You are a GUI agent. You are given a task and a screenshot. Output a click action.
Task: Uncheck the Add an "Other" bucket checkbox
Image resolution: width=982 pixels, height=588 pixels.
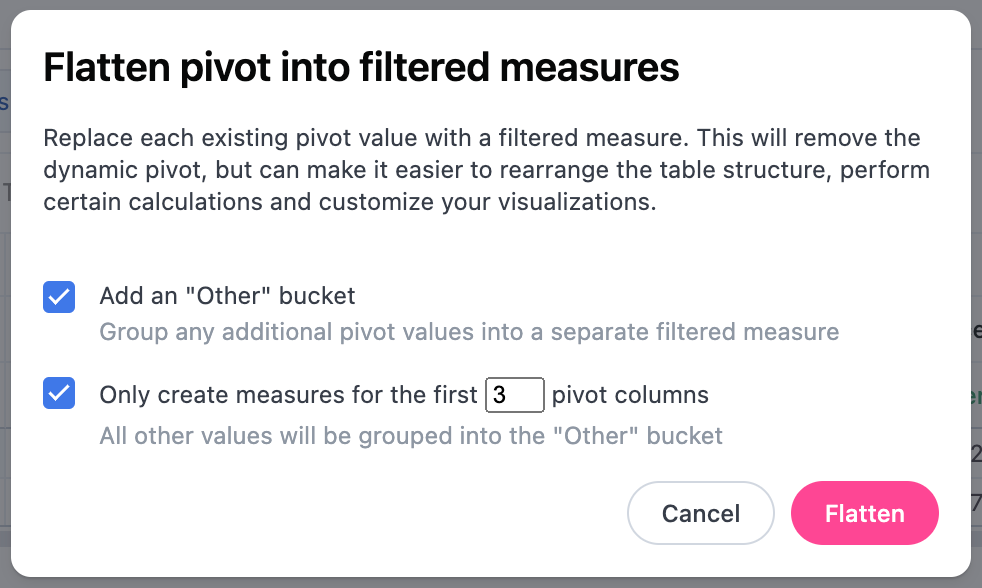pos(59,297)
